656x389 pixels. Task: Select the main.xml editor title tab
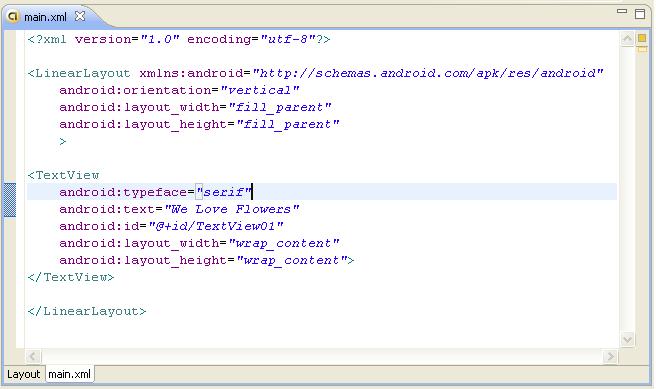pos(45,17)
